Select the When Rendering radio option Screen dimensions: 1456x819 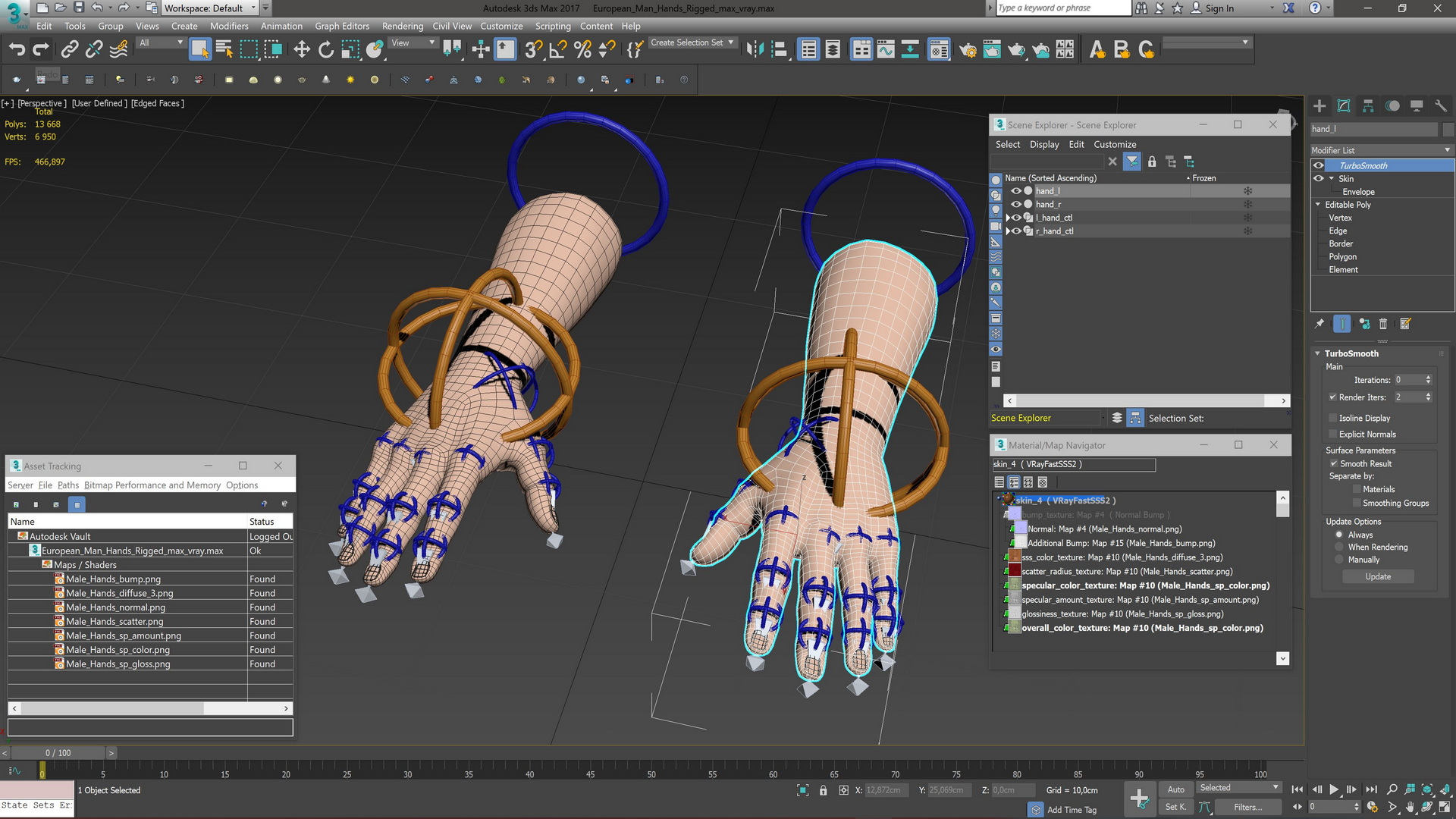pos(1339,547)
